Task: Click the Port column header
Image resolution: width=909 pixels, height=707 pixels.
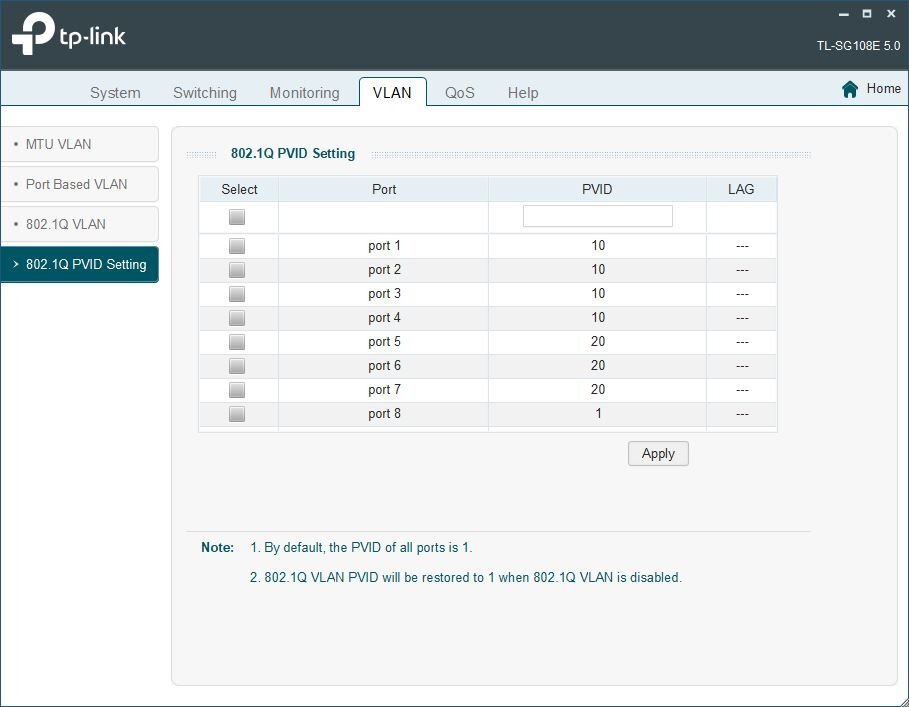Action: coord(384,189)
